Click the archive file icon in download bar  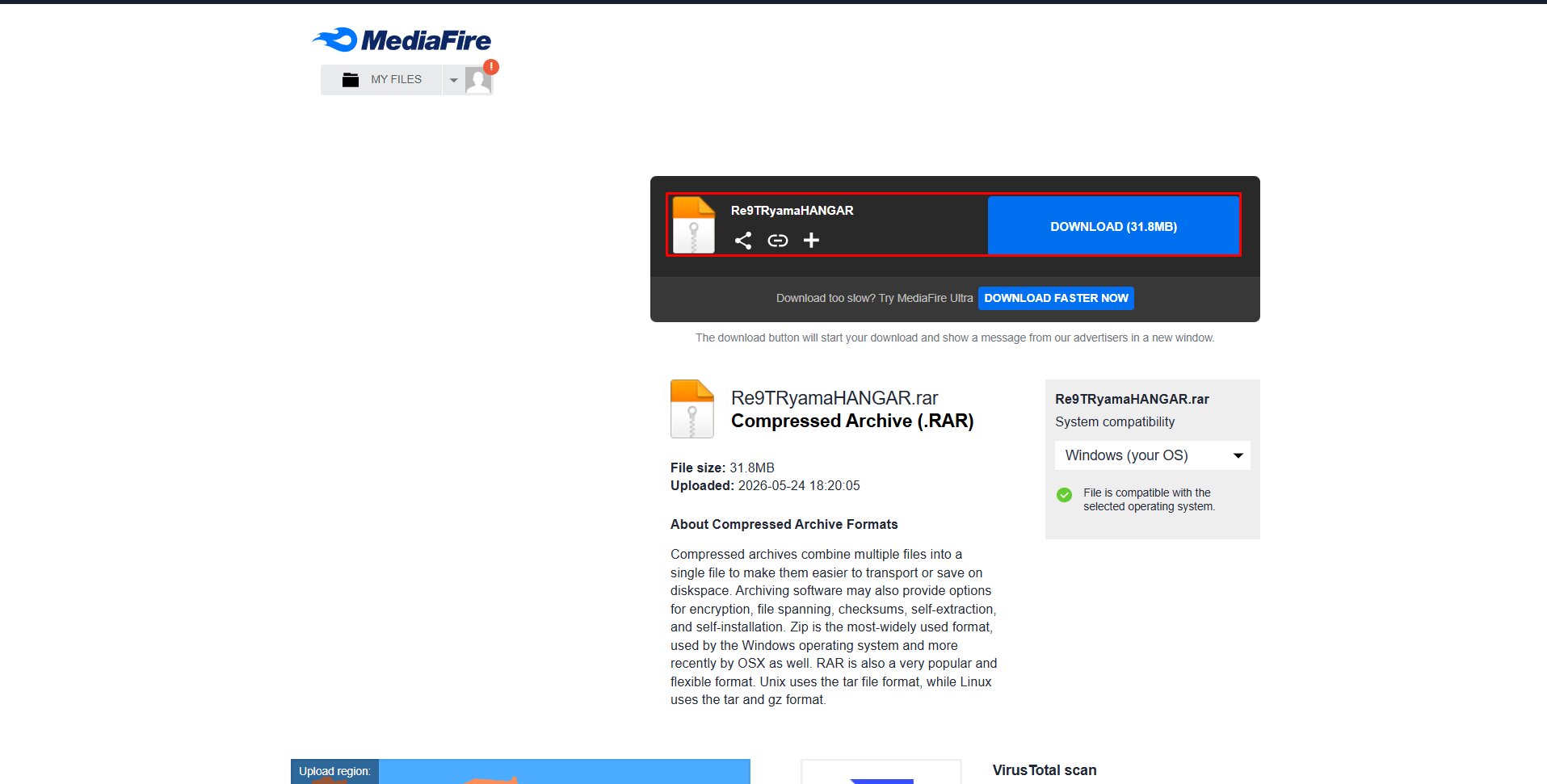click(x=694, y=225)
